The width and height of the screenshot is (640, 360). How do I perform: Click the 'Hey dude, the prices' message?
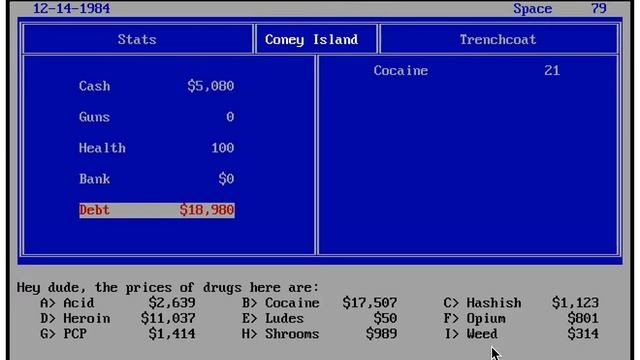tap(167, 288)
